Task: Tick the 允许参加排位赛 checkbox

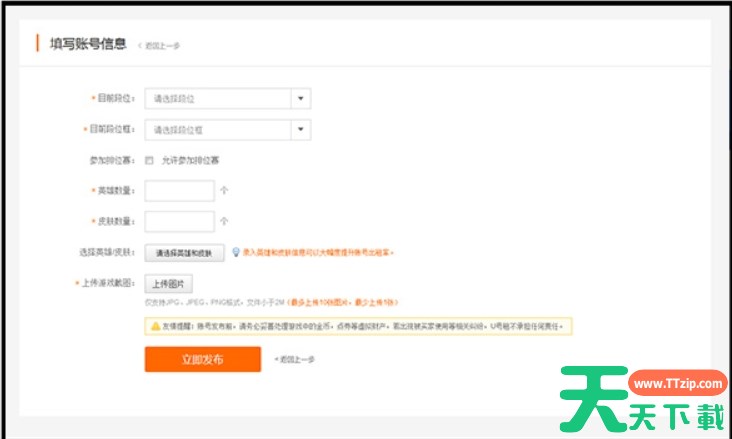Action: 149,161
